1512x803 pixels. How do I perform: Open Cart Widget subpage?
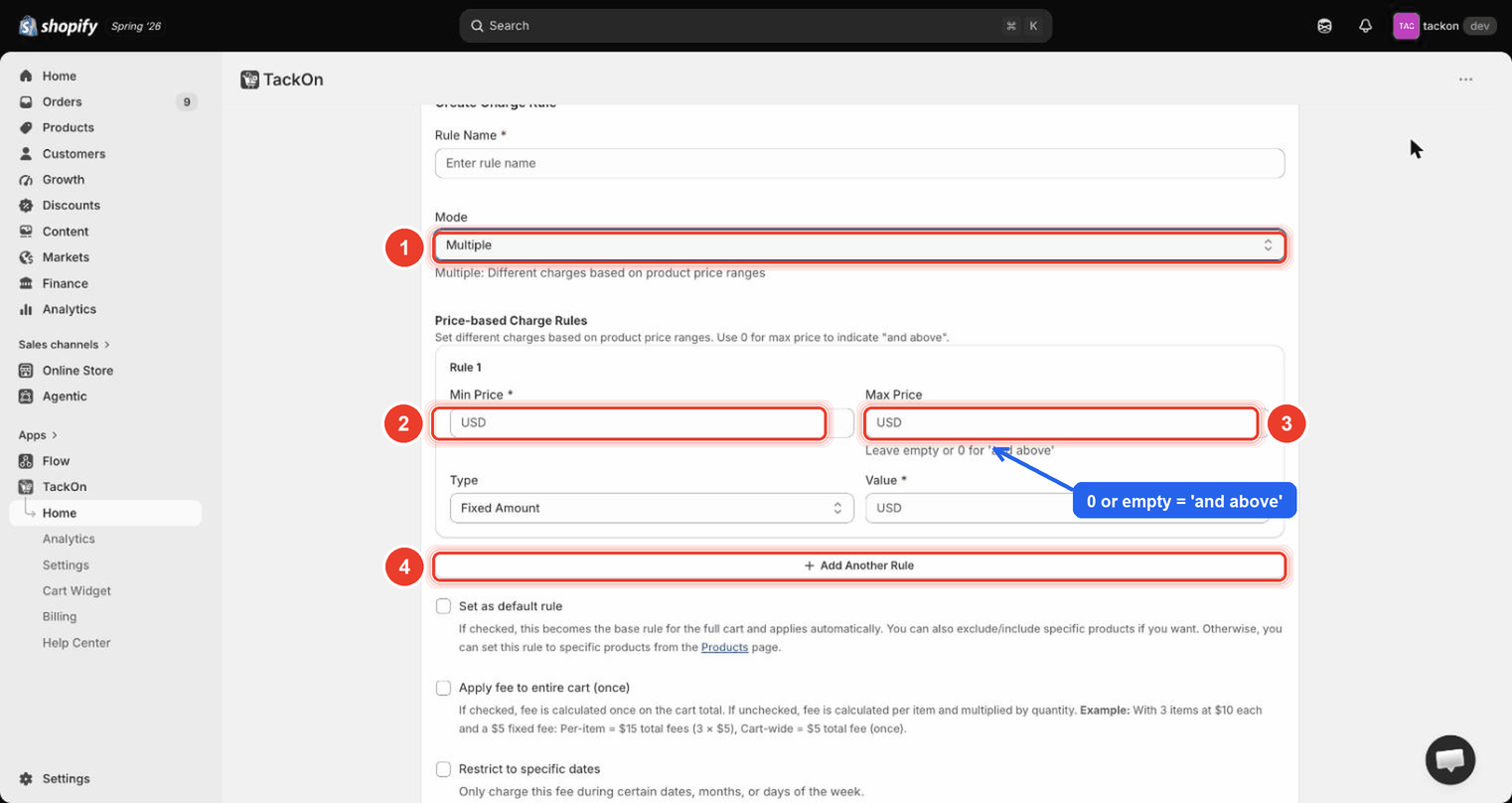[76, 590]
